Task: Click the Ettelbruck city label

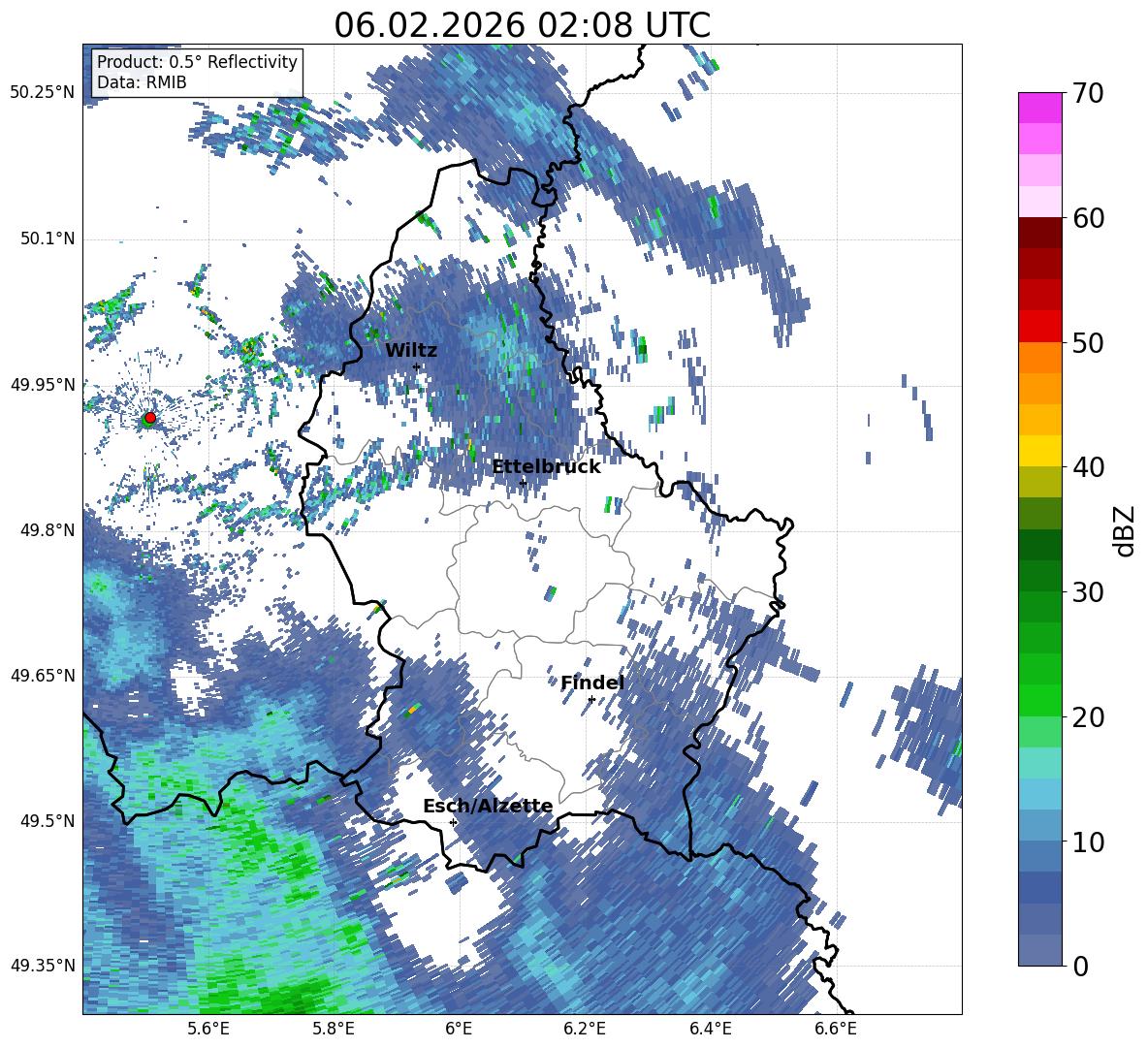Action: 546,467
